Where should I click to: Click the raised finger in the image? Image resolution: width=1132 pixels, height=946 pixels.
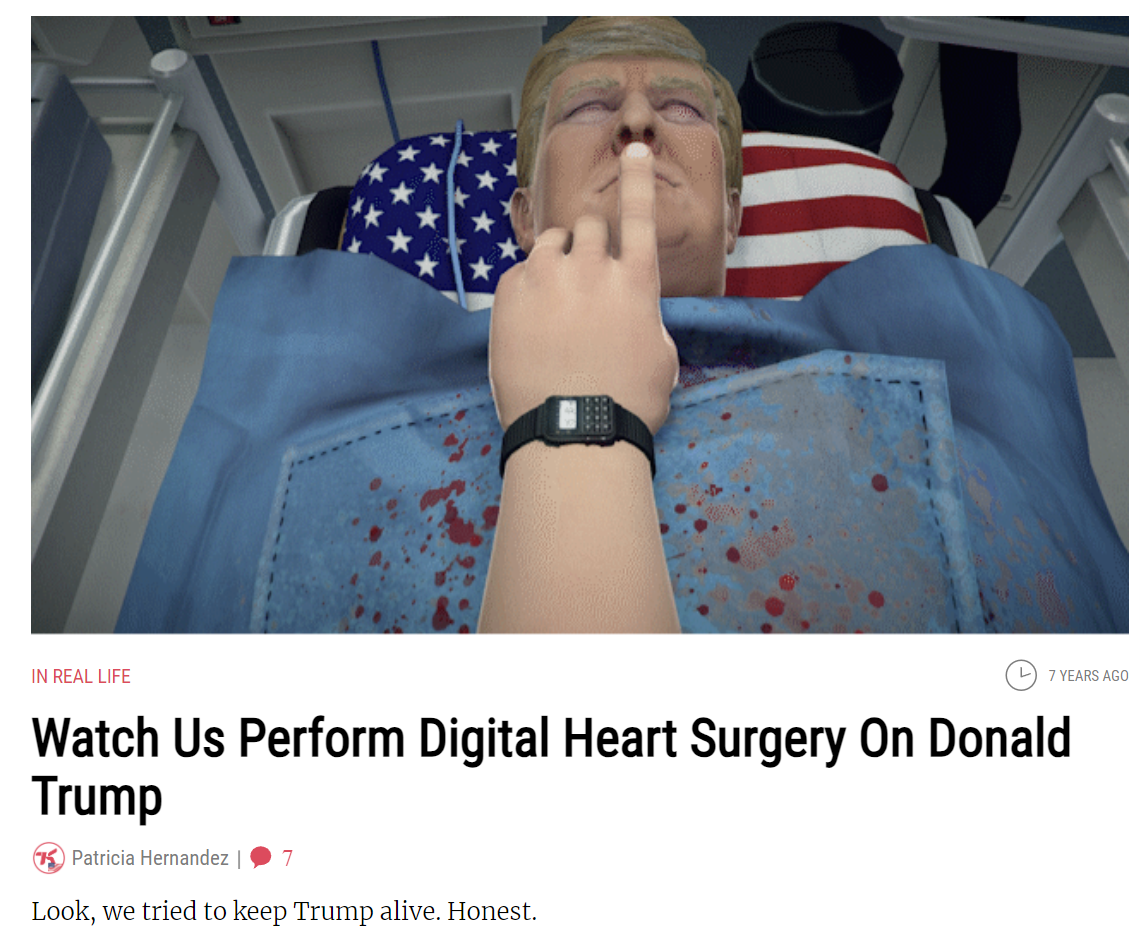[x=637, y=199]
